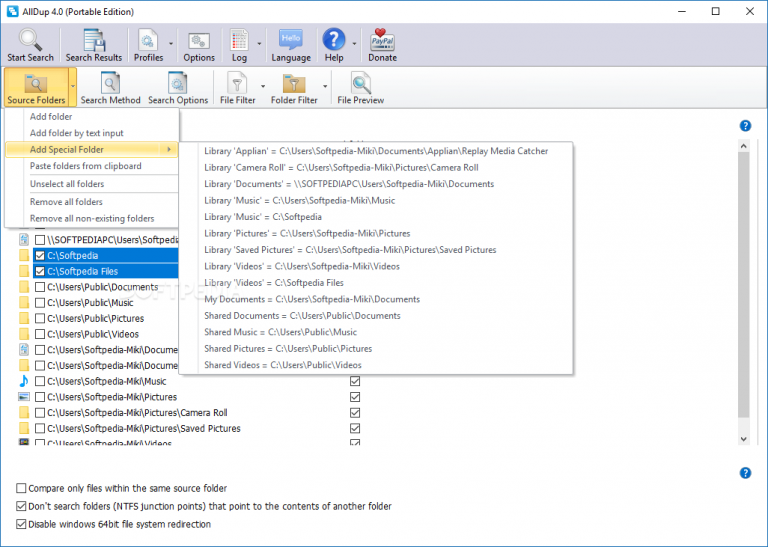The width and height of the screenshot is (768, 547).
Task: Open the Search Options icon
Action: click(x=178, y=83)
